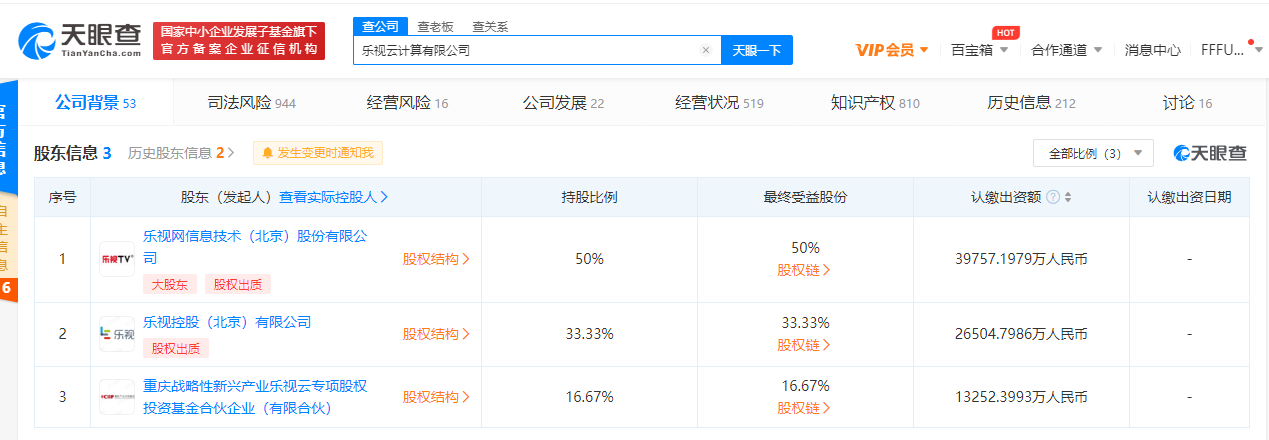This screenshot has width=1269, height=440.
Task: Click the 50% value in the 持股比例 column
Action: (589, 259)
